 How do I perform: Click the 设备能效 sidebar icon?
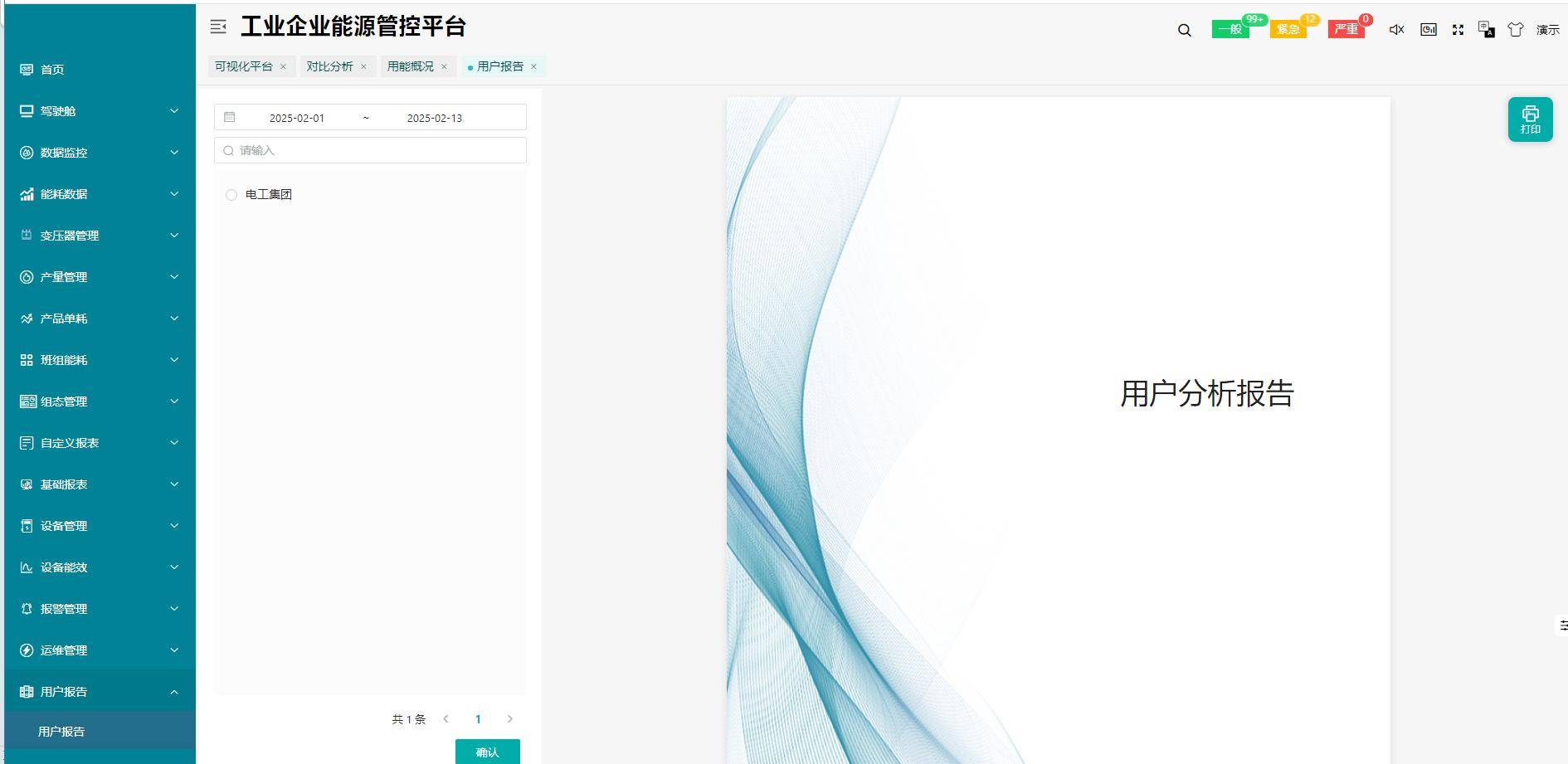pos(27,567)
